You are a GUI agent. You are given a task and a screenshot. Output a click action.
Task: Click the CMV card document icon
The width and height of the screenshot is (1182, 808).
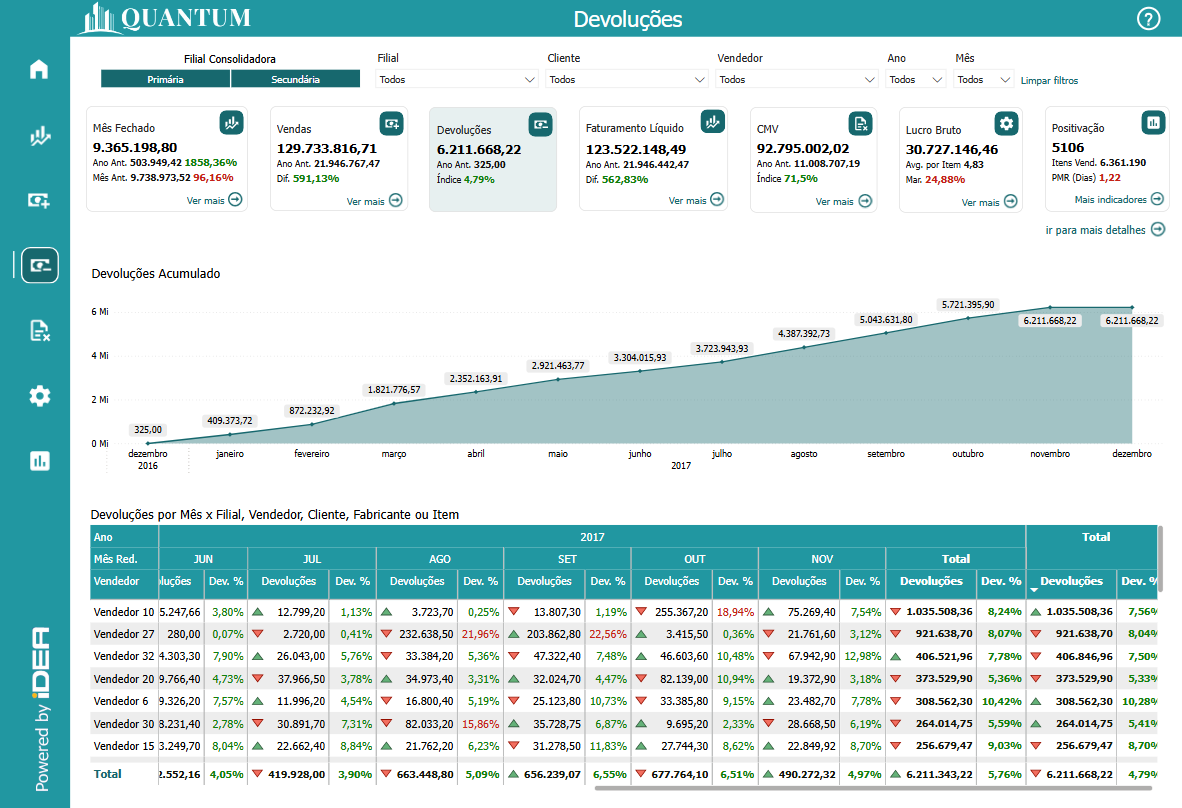coord(860,123)
